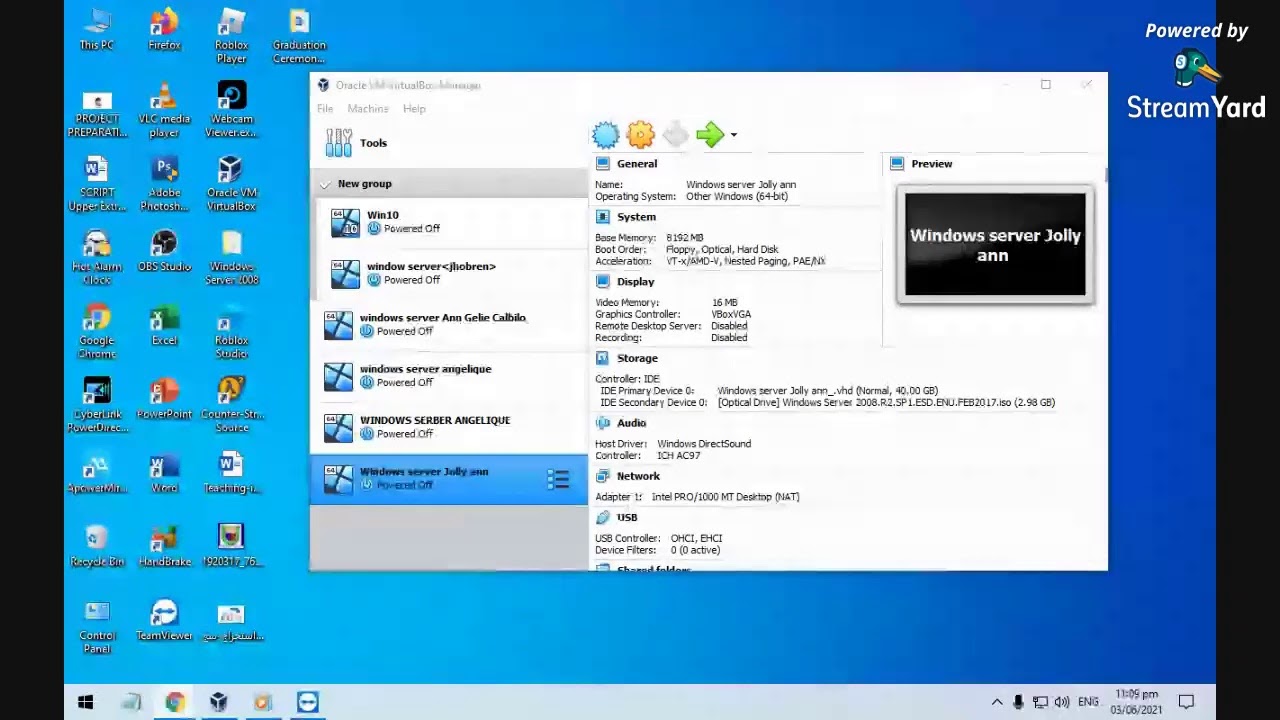The width and height of the screenshot is (1280, 720).
Task: Select the TeamViewer desktop icon
Action: pos(164,621)
